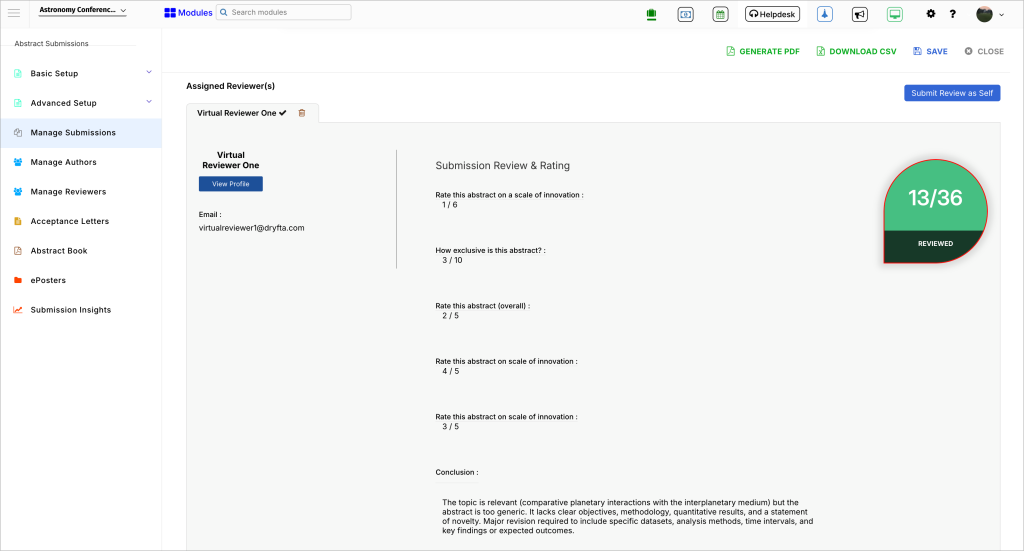This screenshot has width=1024, height=551.
Task: Open the calendar icon in header
Action: 720,14
